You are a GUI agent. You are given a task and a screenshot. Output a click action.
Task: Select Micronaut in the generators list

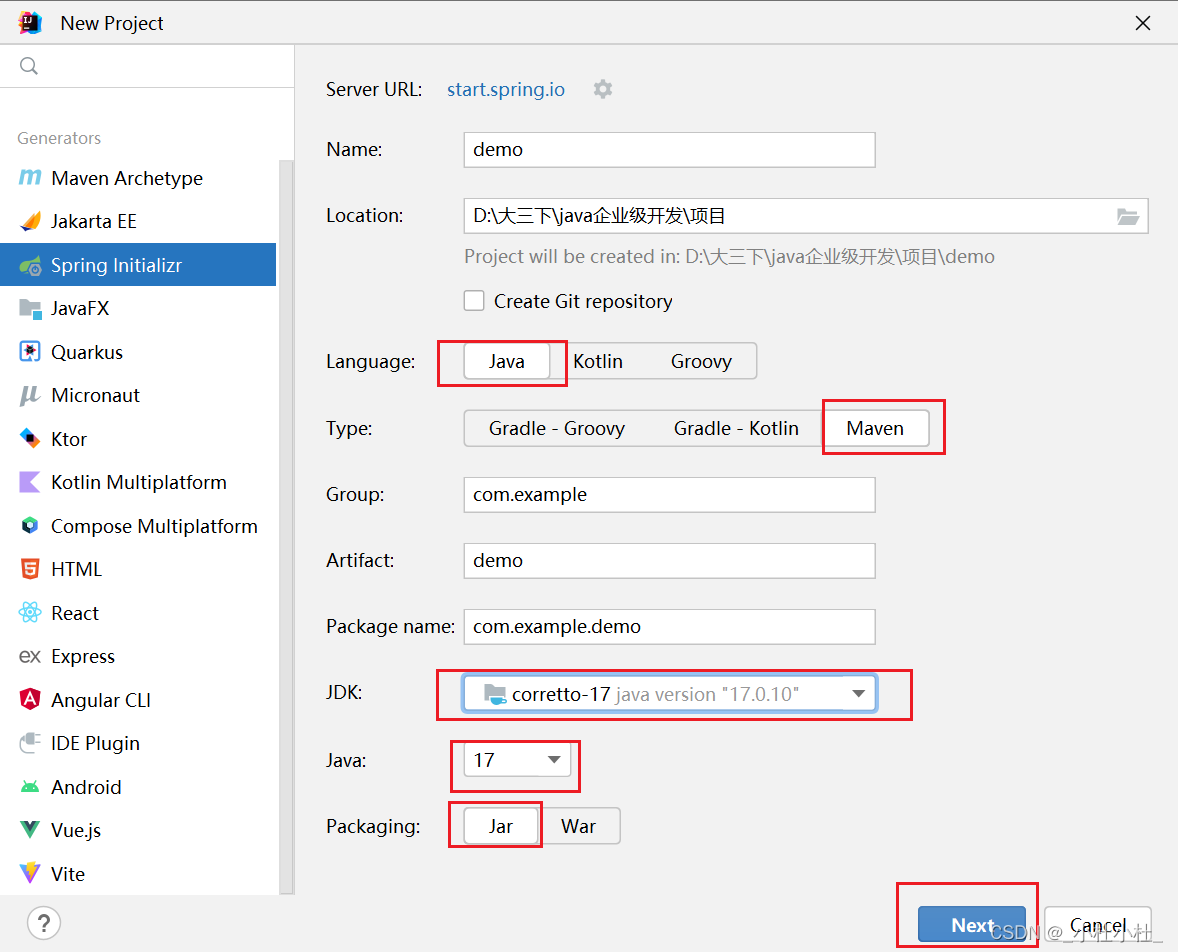(x=138, y=395)
